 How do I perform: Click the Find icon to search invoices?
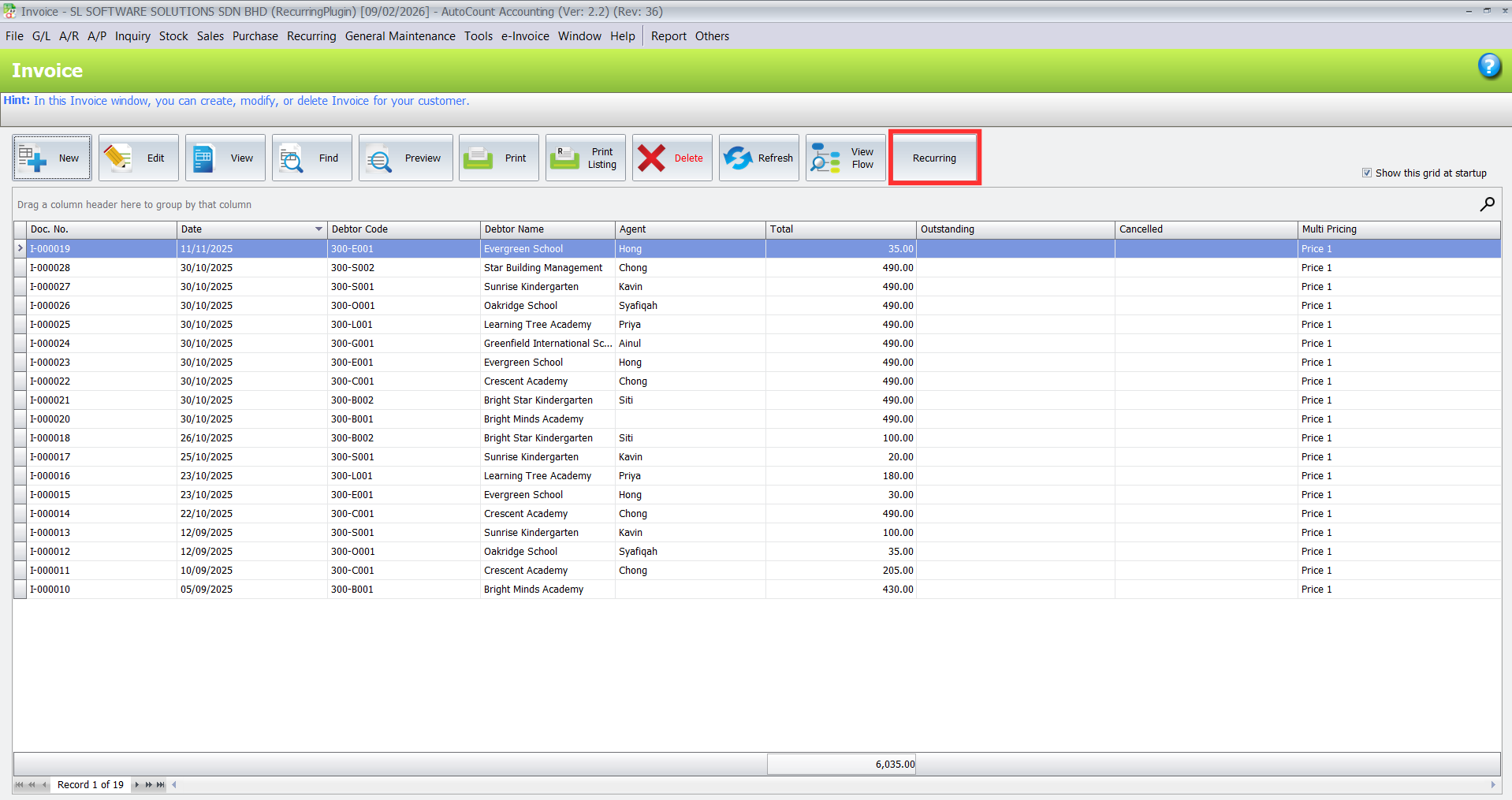click(x=312, y=157)
